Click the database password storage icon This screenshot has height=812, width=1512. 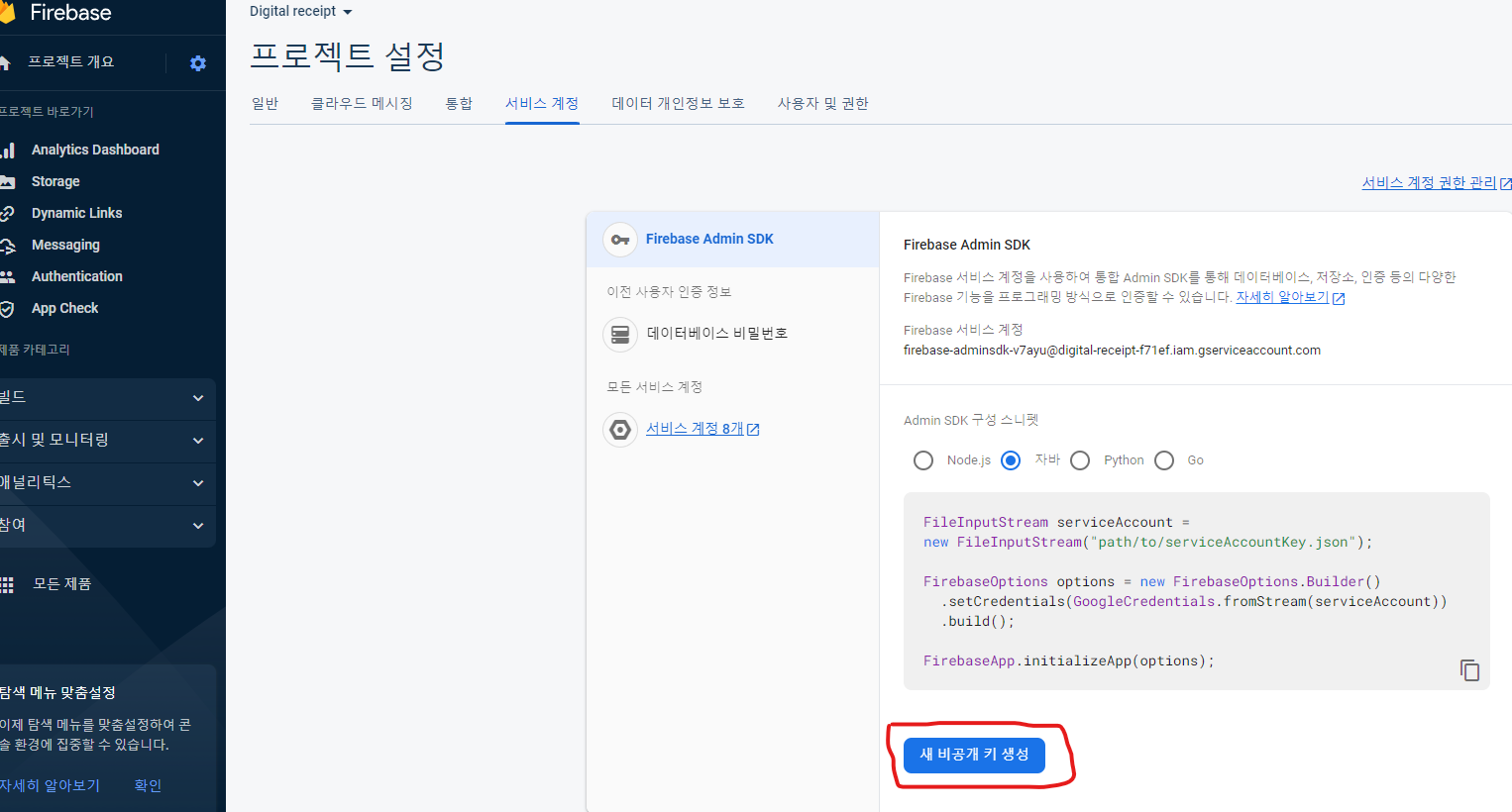click(x=620, y=334)
